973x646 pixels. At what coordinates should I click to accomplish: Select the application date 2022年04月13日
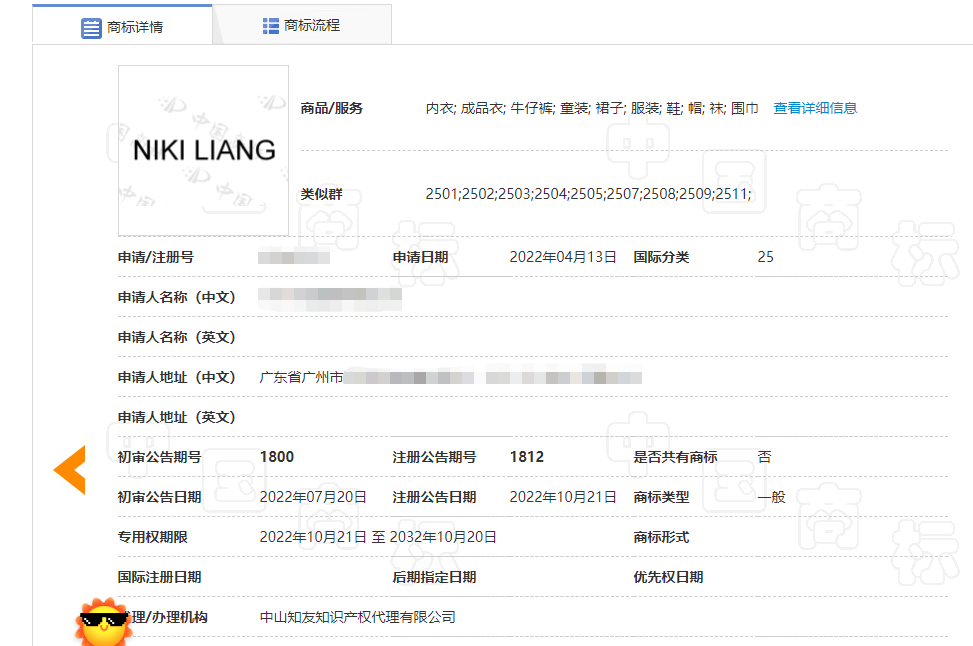562,257
